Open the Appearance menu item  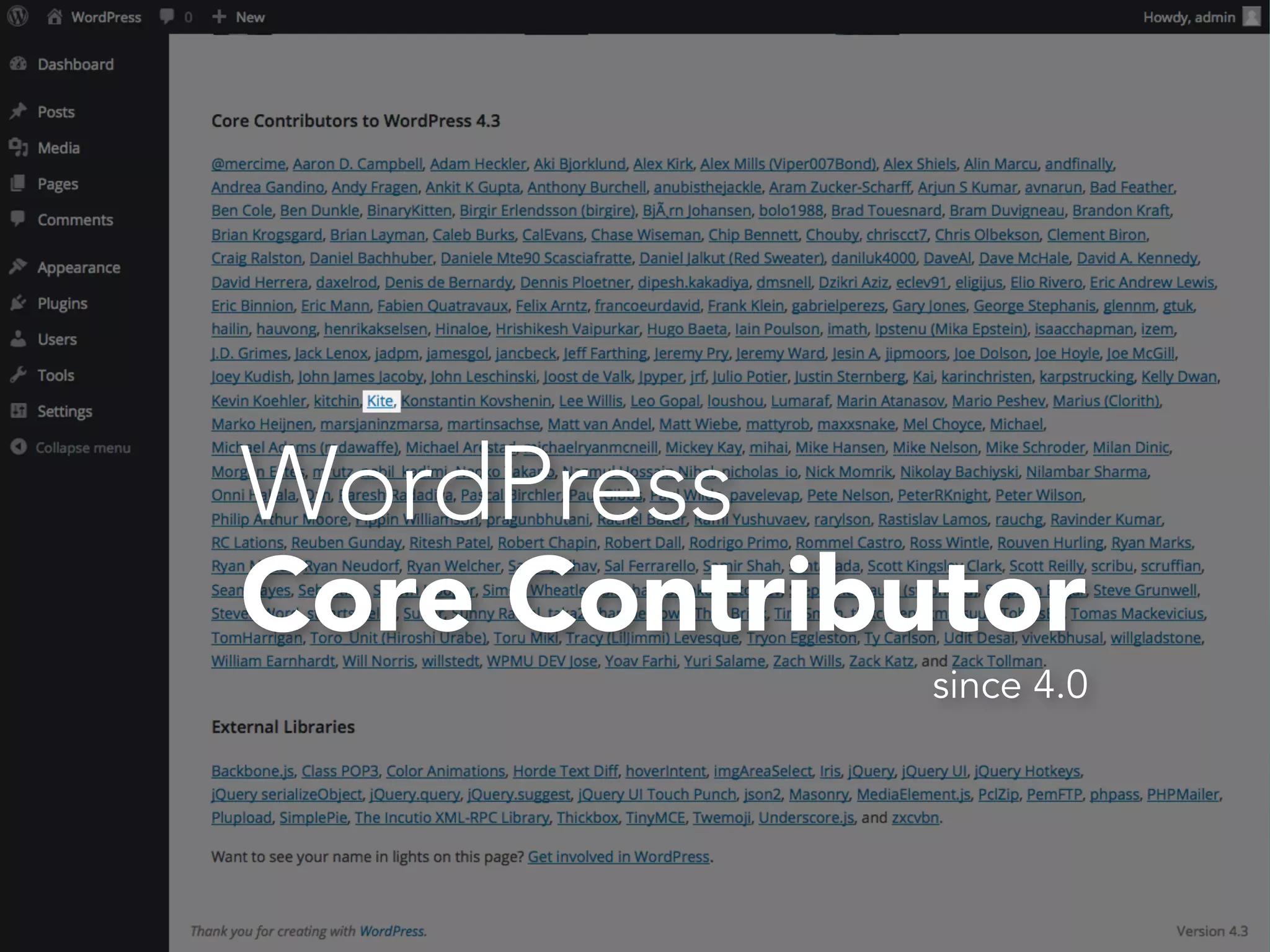(79, 268)
